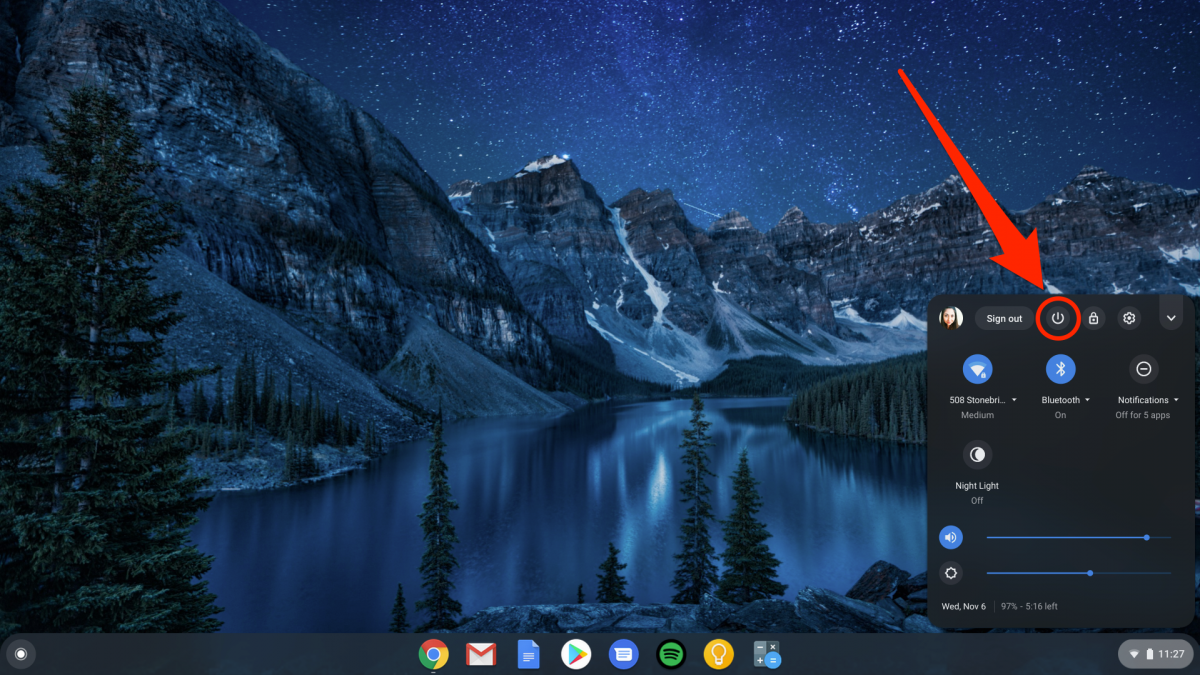Screen dimensions: 1200x675
Task: Click the volume slider track
Action: click(x=1078, y=538)
